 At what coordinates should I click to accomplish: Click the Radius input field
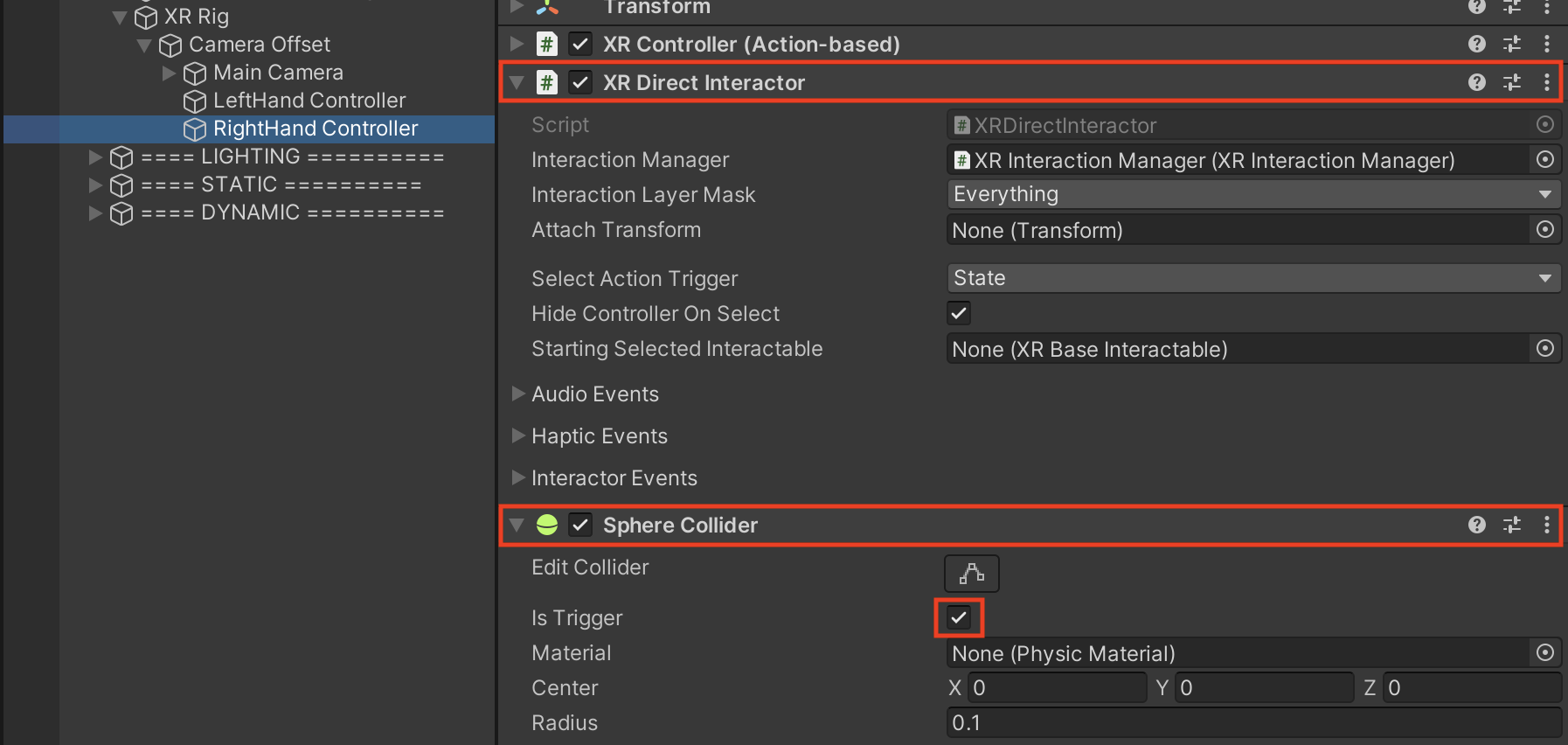click(x=1253, y=723)
